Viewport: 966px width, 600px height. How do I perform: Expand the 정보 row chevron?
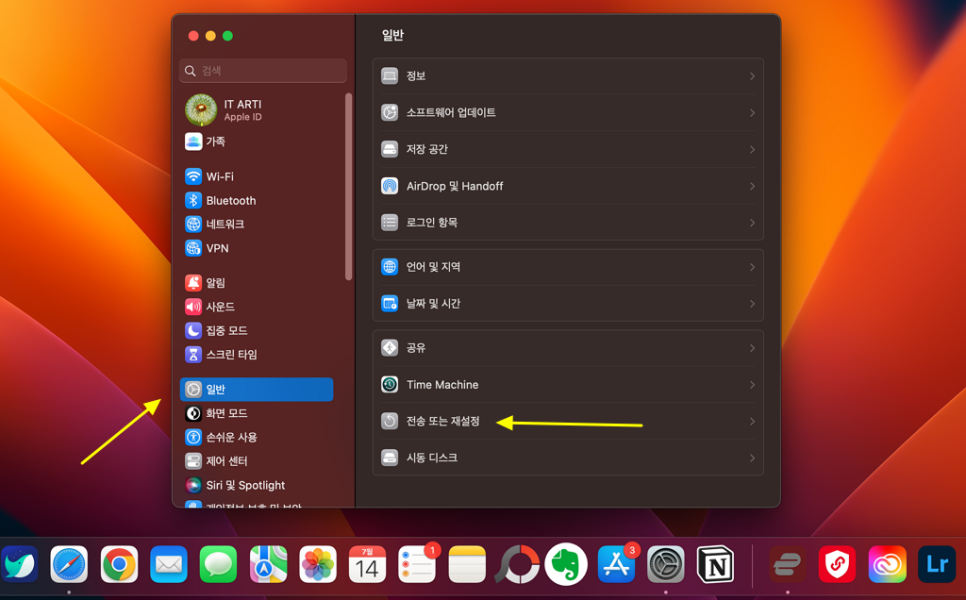pyautogui.click(x=752, y=76)
